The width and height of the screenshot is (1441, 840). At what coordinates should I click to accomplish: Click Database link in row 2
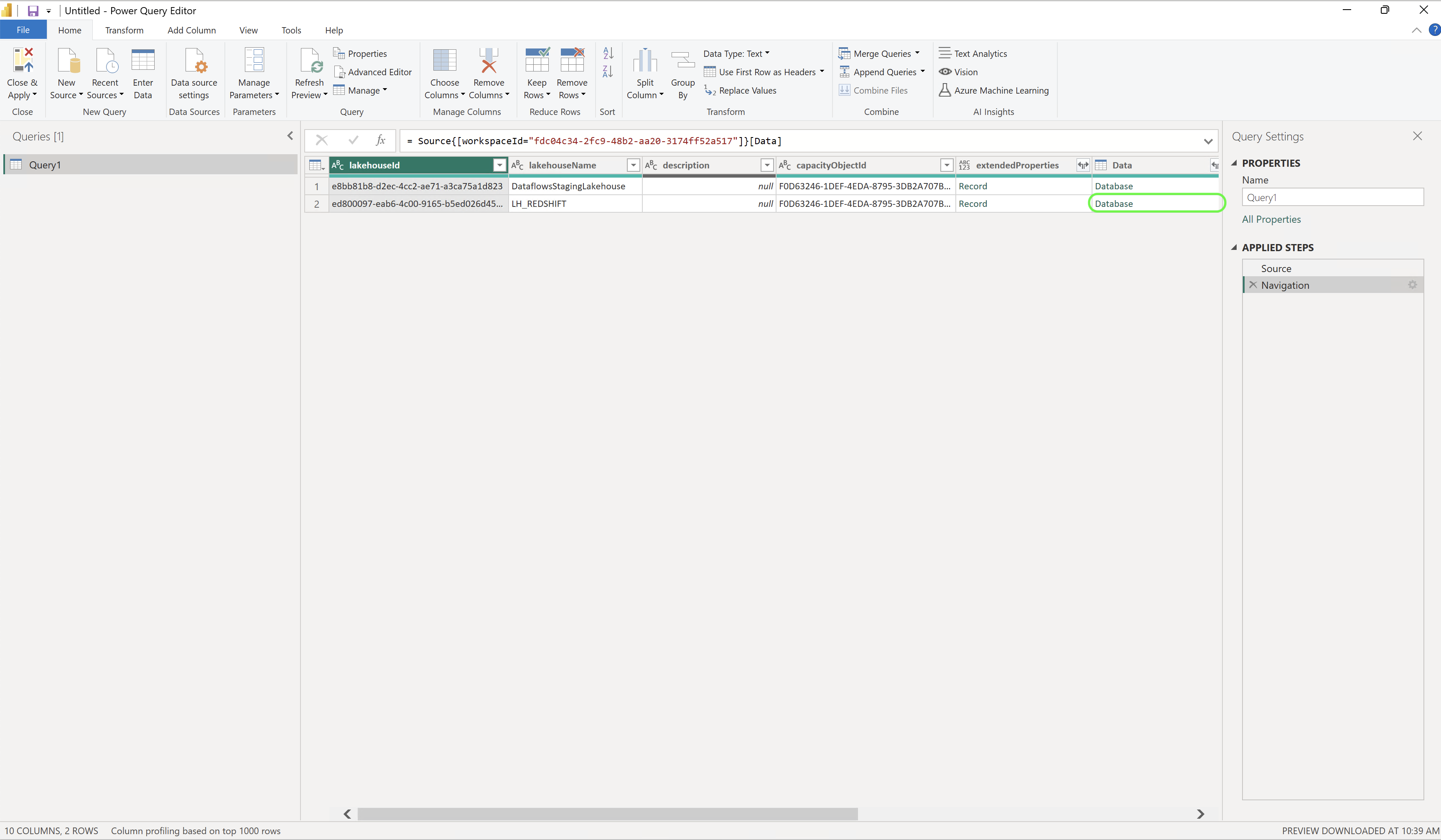click(x=1113, y=204)
